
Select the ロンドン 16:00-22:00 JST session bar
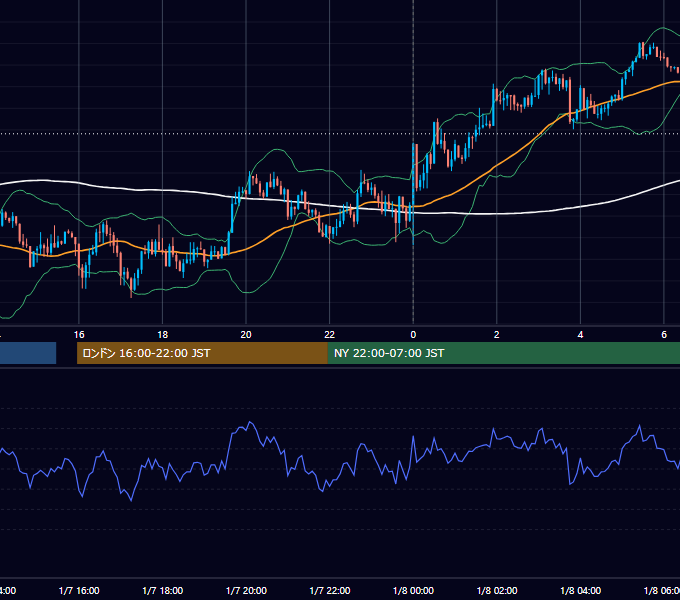(202, 353)
